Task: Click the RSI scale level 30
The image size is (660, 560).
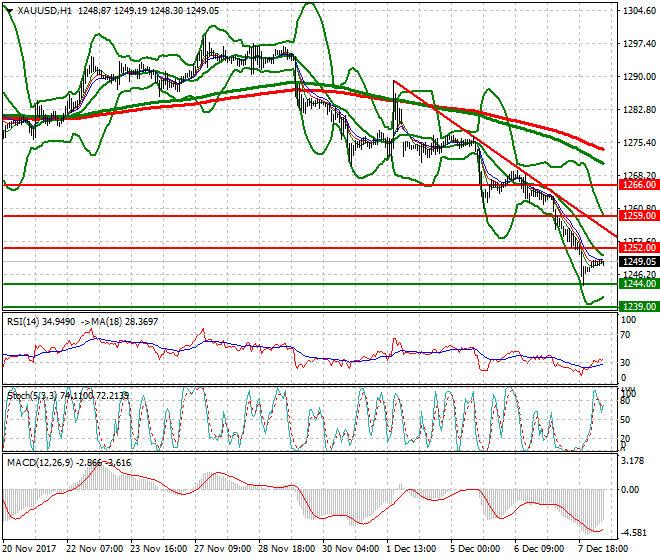Action: click(626, 363)
